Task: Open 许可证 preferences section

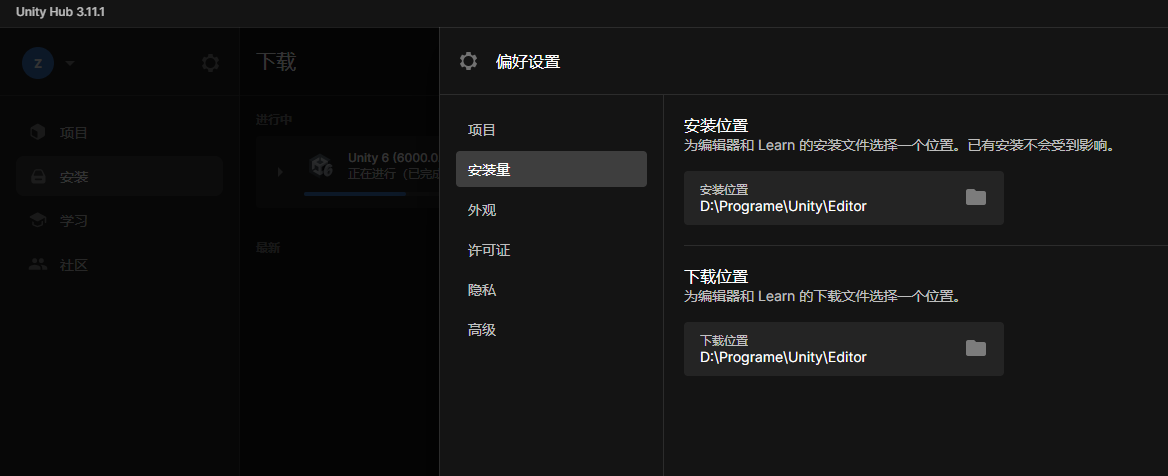Action: (x=551, y=250)
